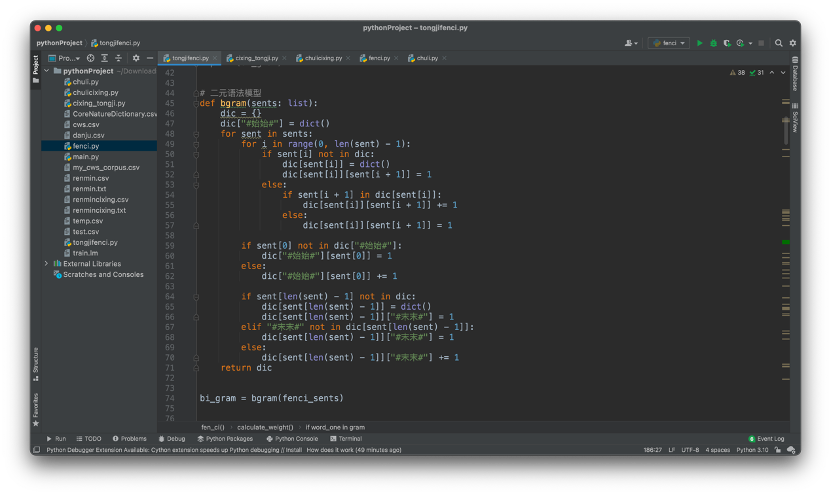Close the tongjifenci.py tab
The height and width of the screenshot is (496, 832).
point(215,58)
